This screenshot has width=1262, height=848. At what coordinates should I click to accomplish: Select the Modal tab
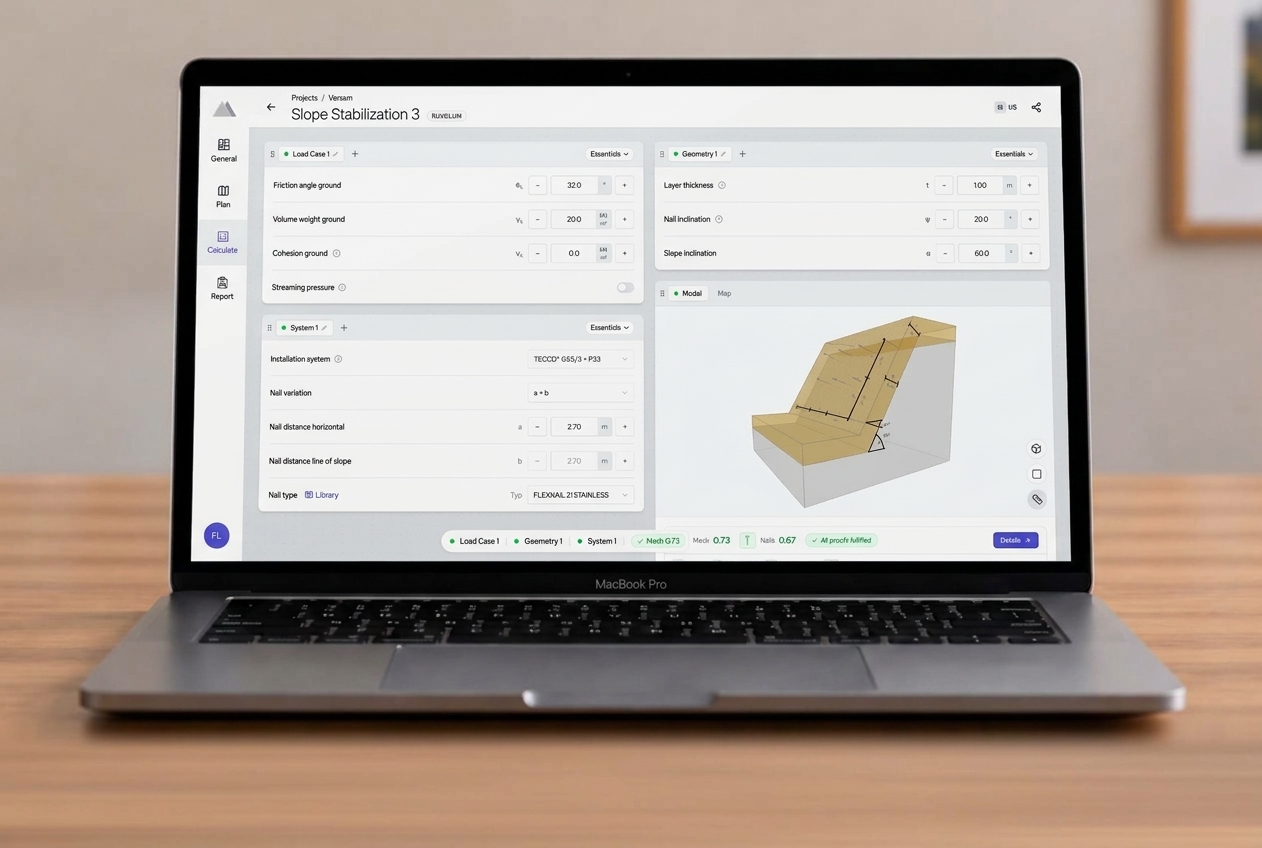click(687, 293)
